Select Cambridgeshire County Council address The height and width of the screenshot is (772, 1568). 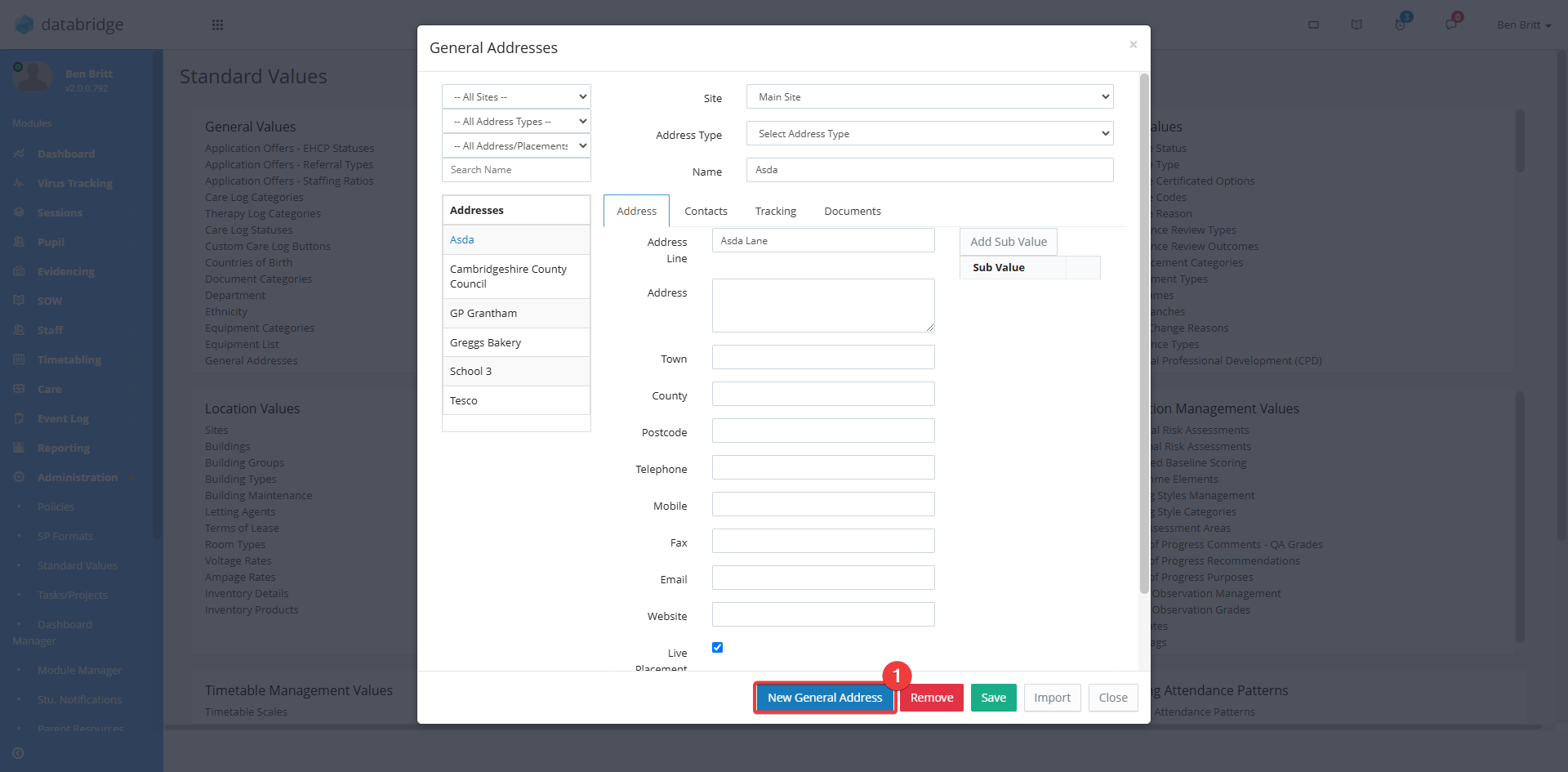click(x=516, y=276)
